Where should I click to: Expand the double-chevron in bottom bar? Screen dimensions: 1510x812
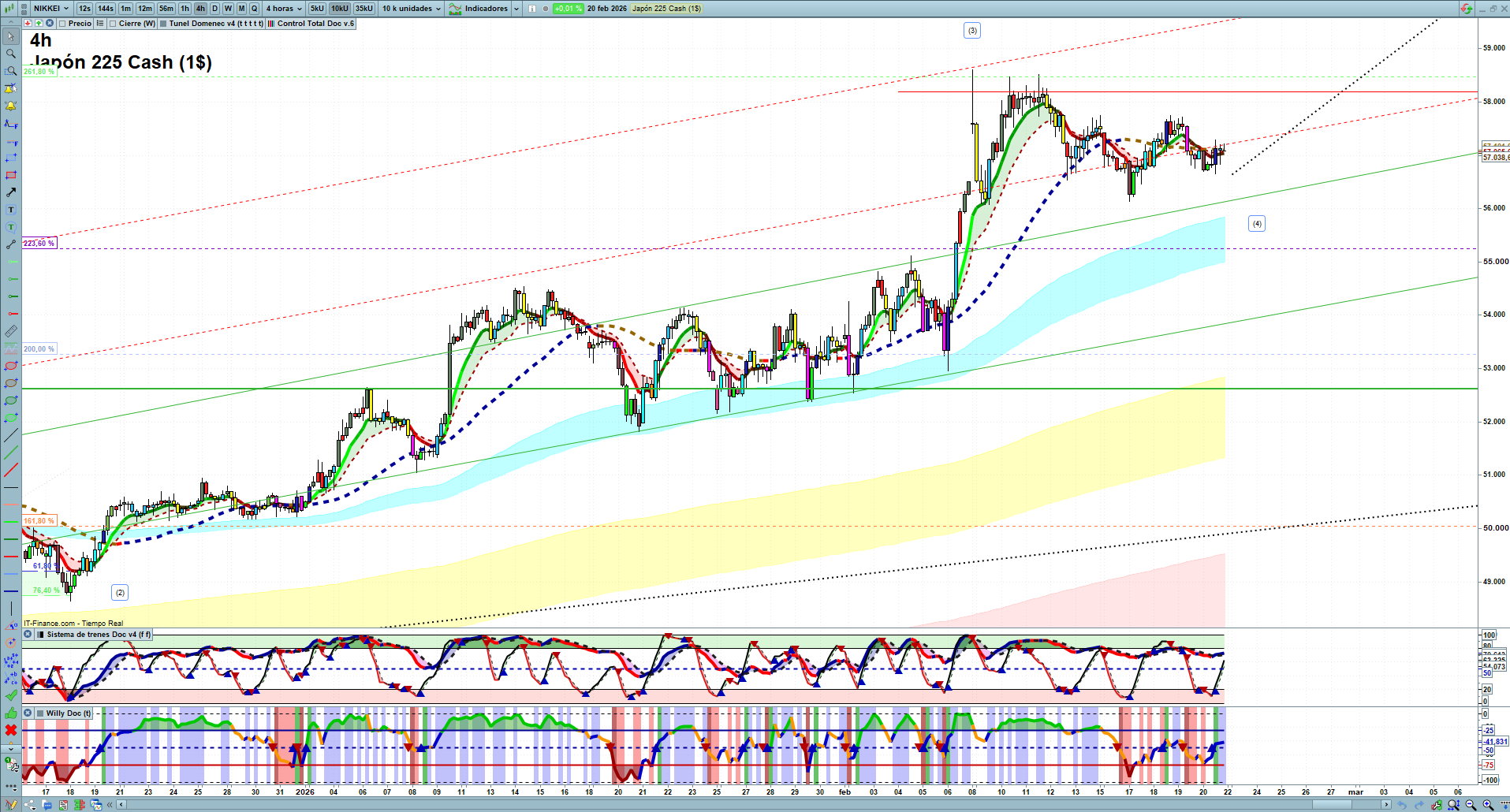tap(110, 805)
